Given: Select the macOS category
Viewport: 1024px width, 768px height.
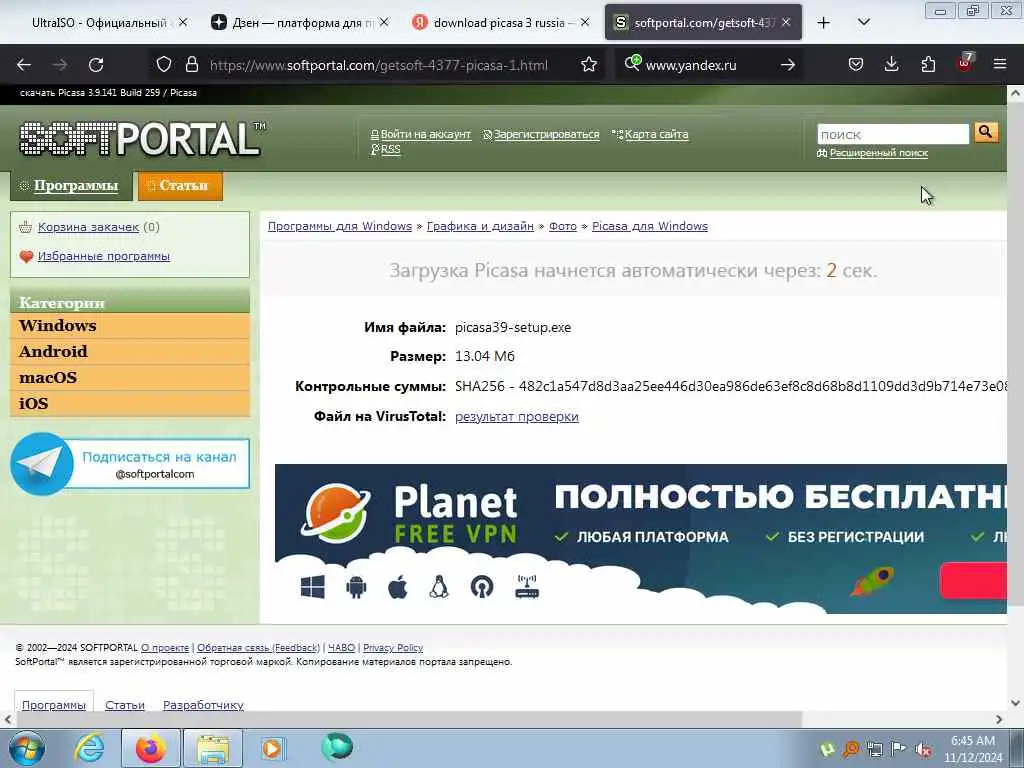Looking at the screenshot, I should tap(130, 377).
